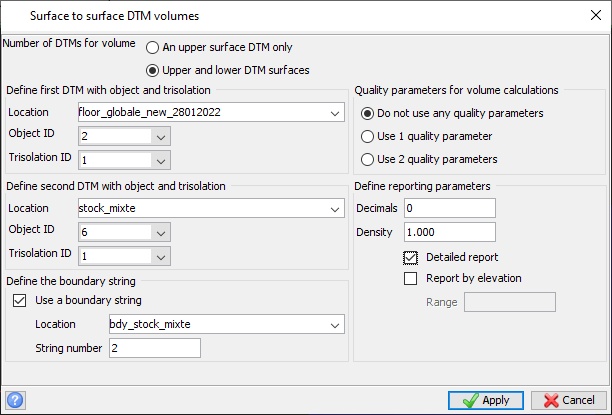Select An upper surface DTM only option
Screen dimensions: 612x415
pos(153,47)
